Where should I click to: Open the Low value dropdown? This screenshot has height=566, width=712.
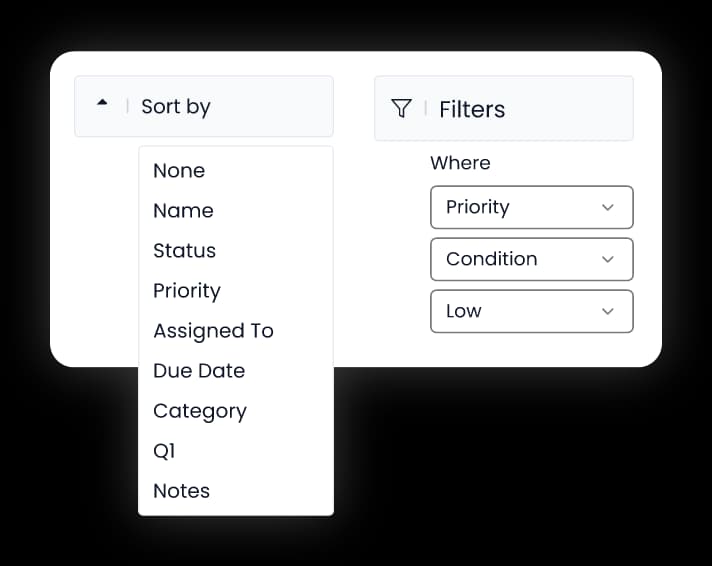tap(532, 311)
